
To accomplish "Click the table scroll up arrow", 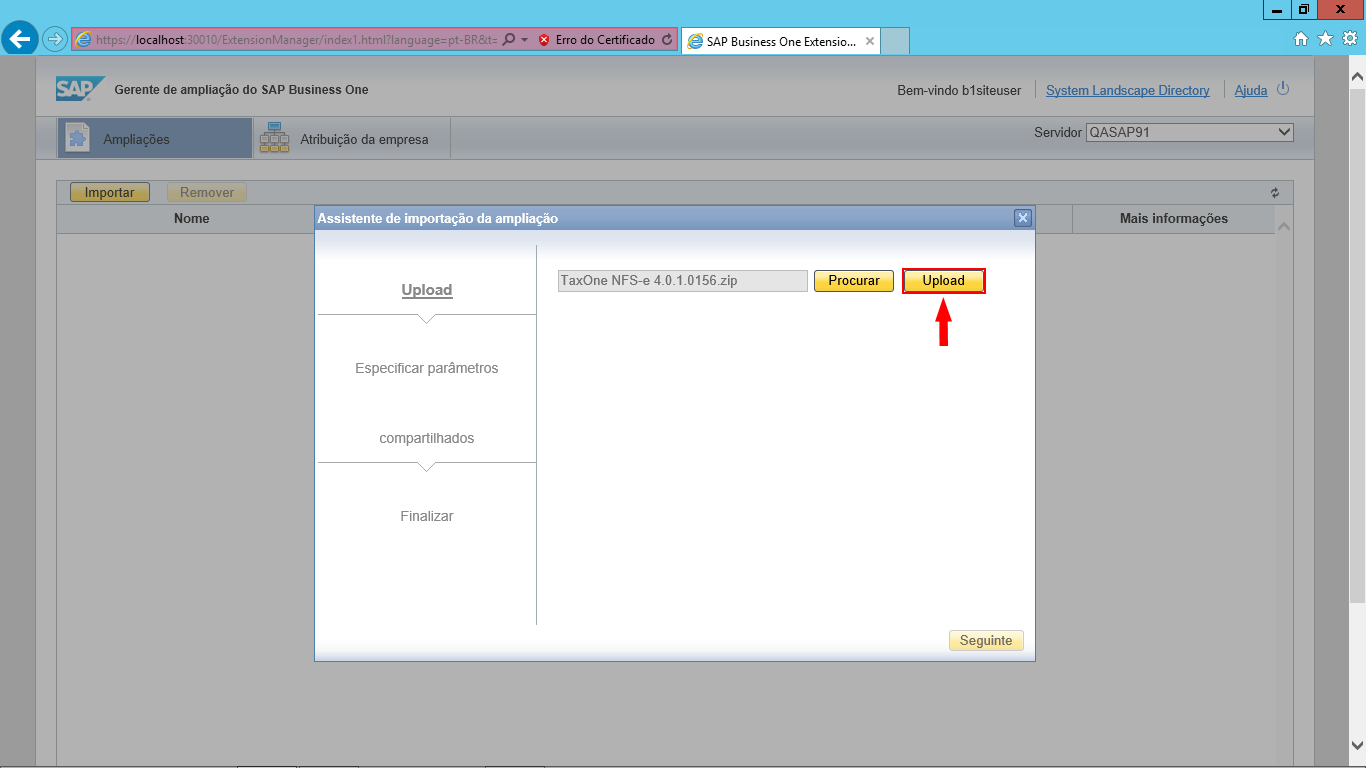I will (x=1284, y=227).
